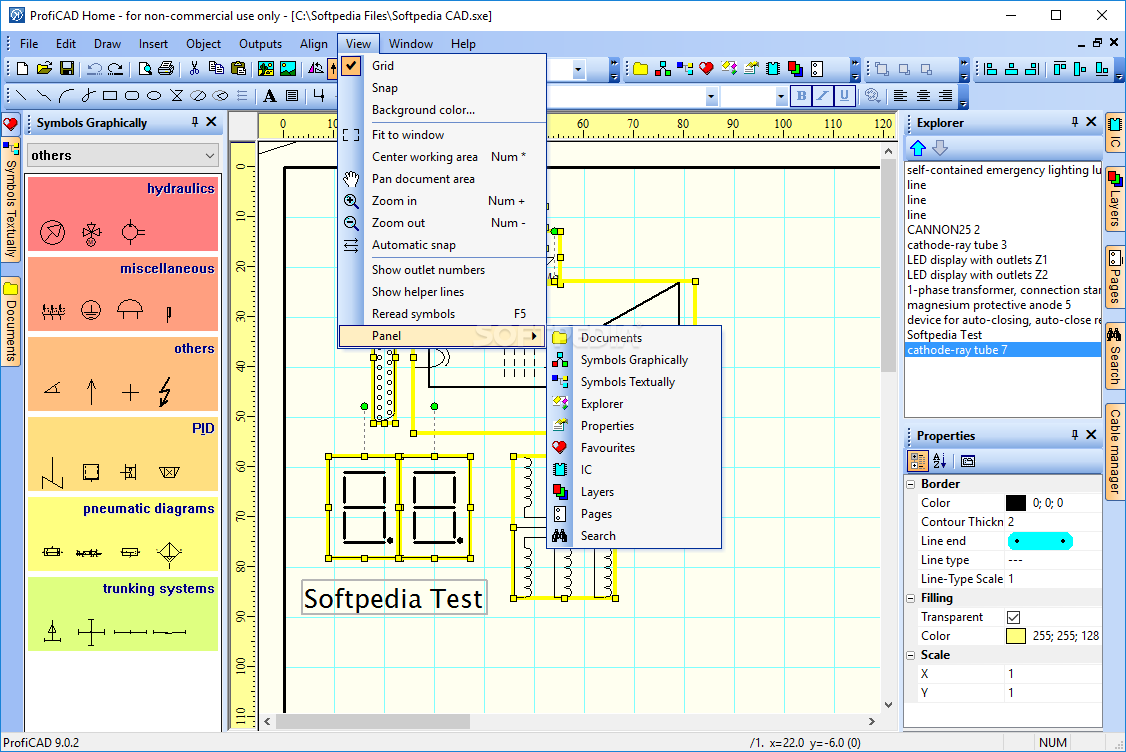1126x752 pixels.
Task: Click the yellow Filling color swatch
Action: 1015,636
